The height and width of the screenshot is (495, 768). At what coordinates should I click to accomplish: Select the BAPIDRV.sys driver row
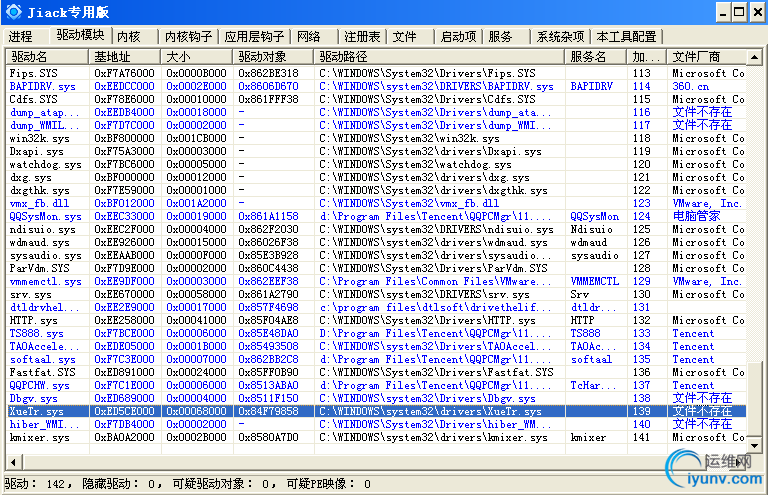click(376, 86)
